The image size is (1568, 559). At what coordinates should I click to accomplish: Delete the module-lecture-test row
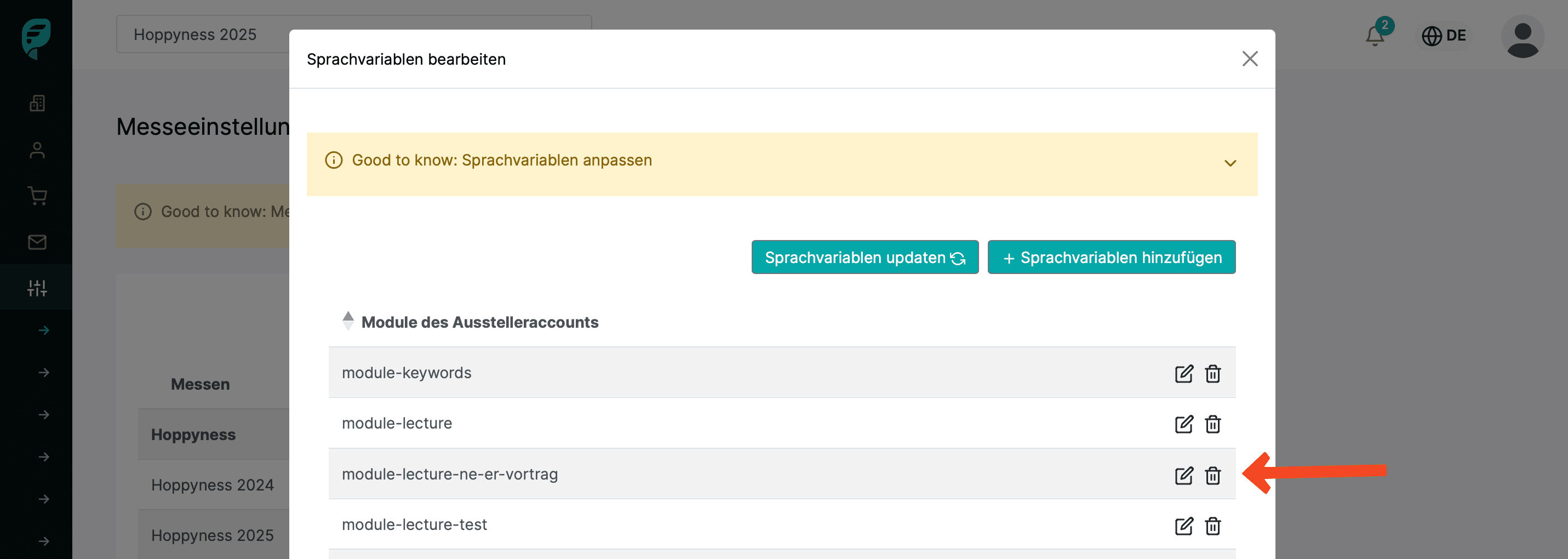[x=1212, y=526]
